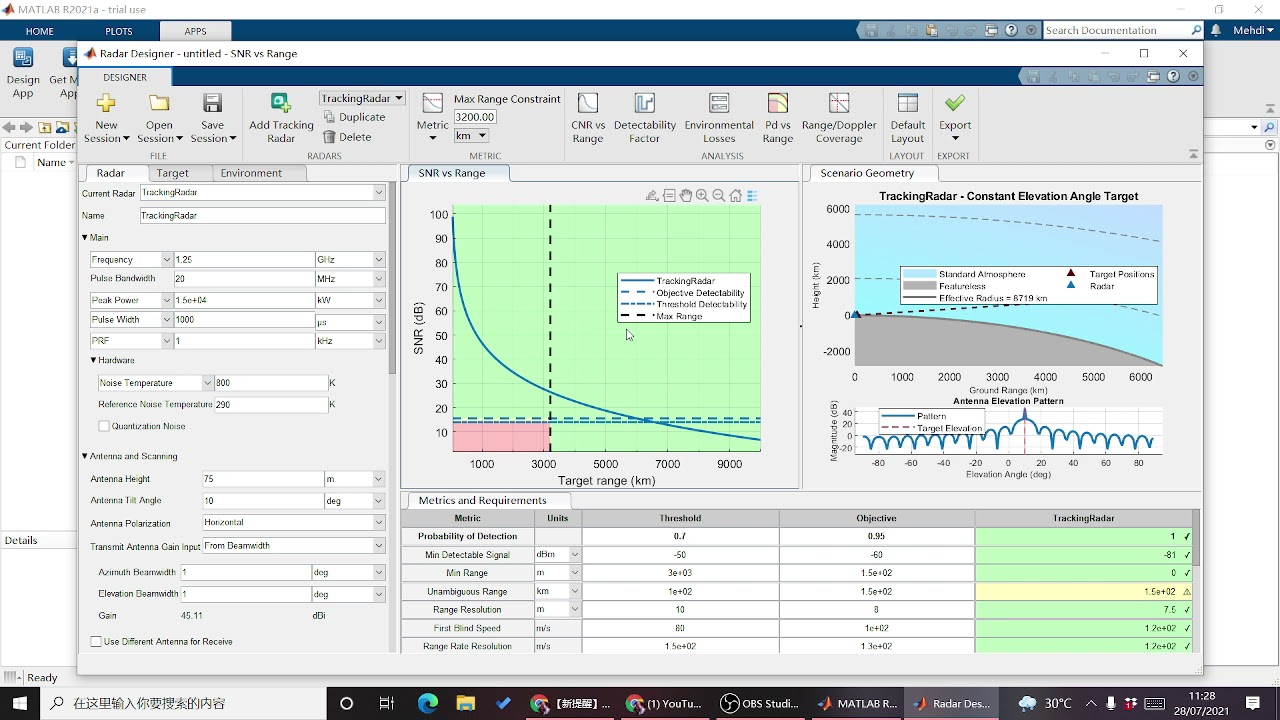Select the SNR vs Range tab
This screenshot has width=1280, height=720.
click(456, 173)
